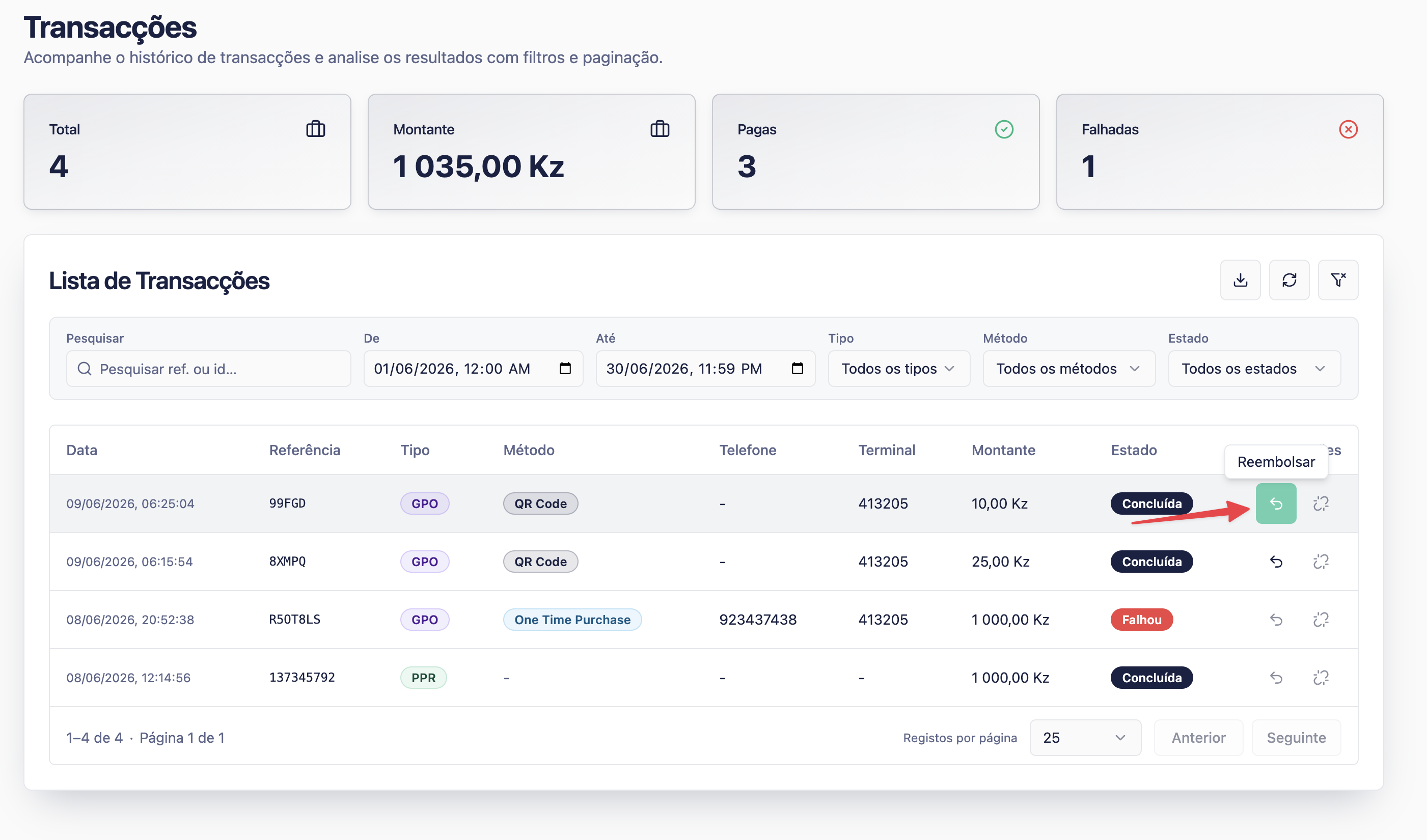Viewport: 1427px width, 840px height.
Task: Click the One Time Purchase method badge
Action: tap(572, 619)
